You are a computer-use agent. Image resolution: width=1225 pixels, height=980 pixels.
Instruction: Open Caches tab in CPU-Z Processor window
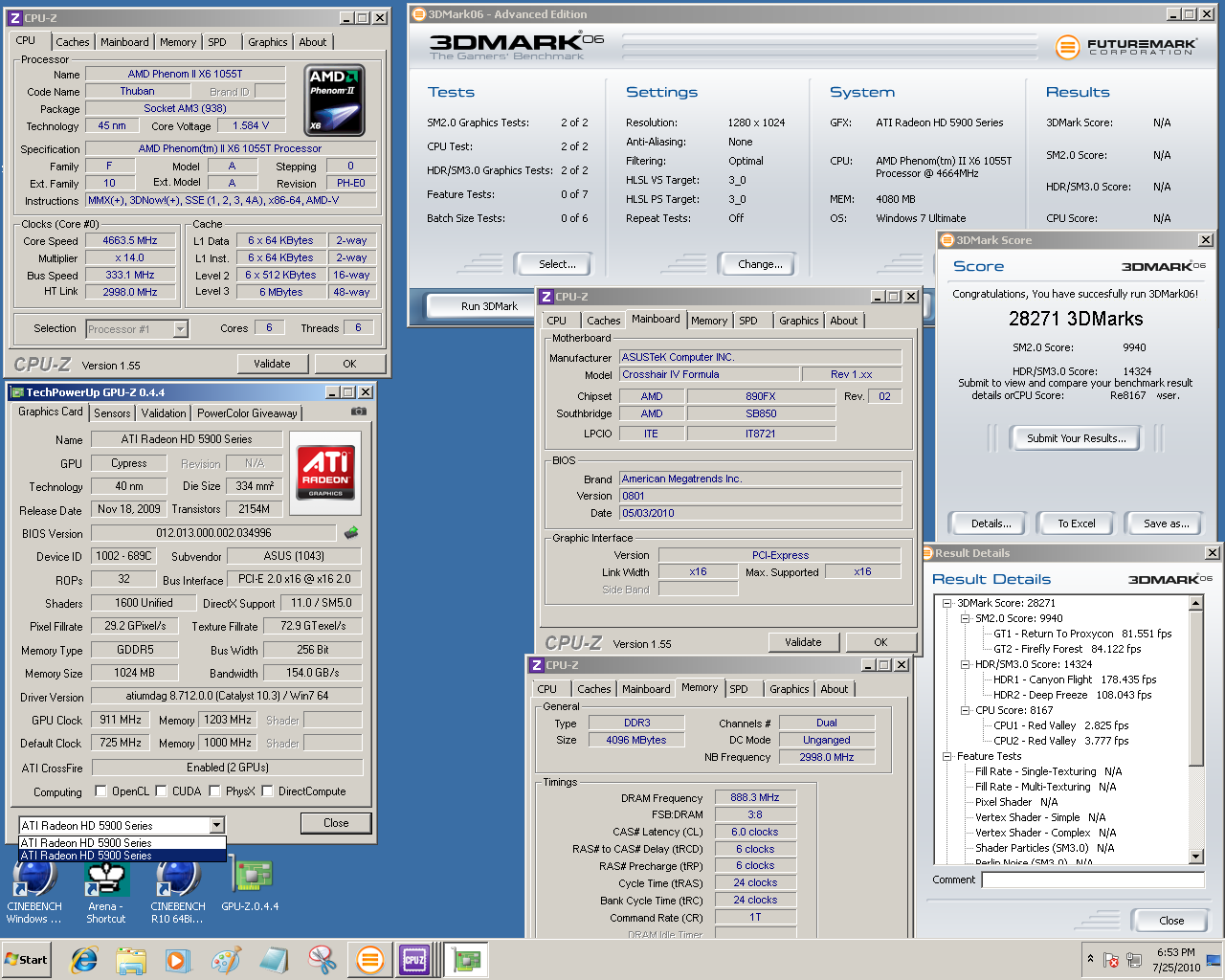(x=73, y=42)
